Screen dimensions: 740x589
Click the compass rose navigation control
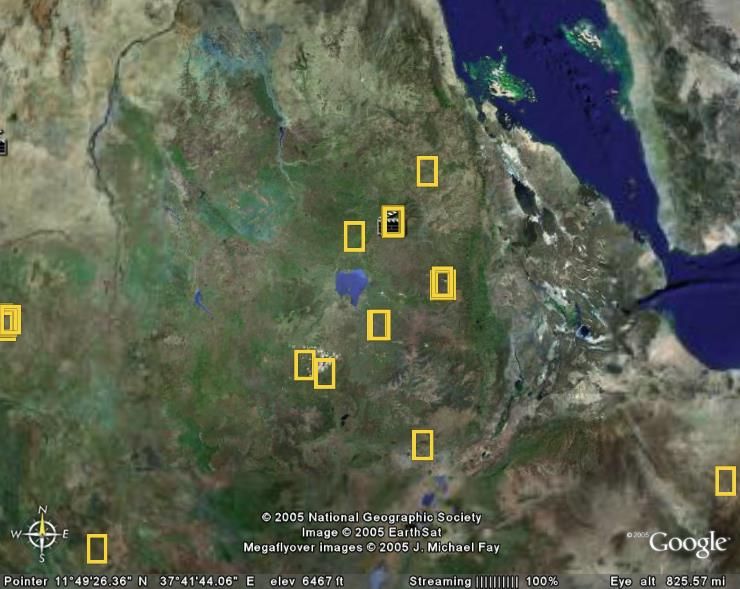pos(42,534)
